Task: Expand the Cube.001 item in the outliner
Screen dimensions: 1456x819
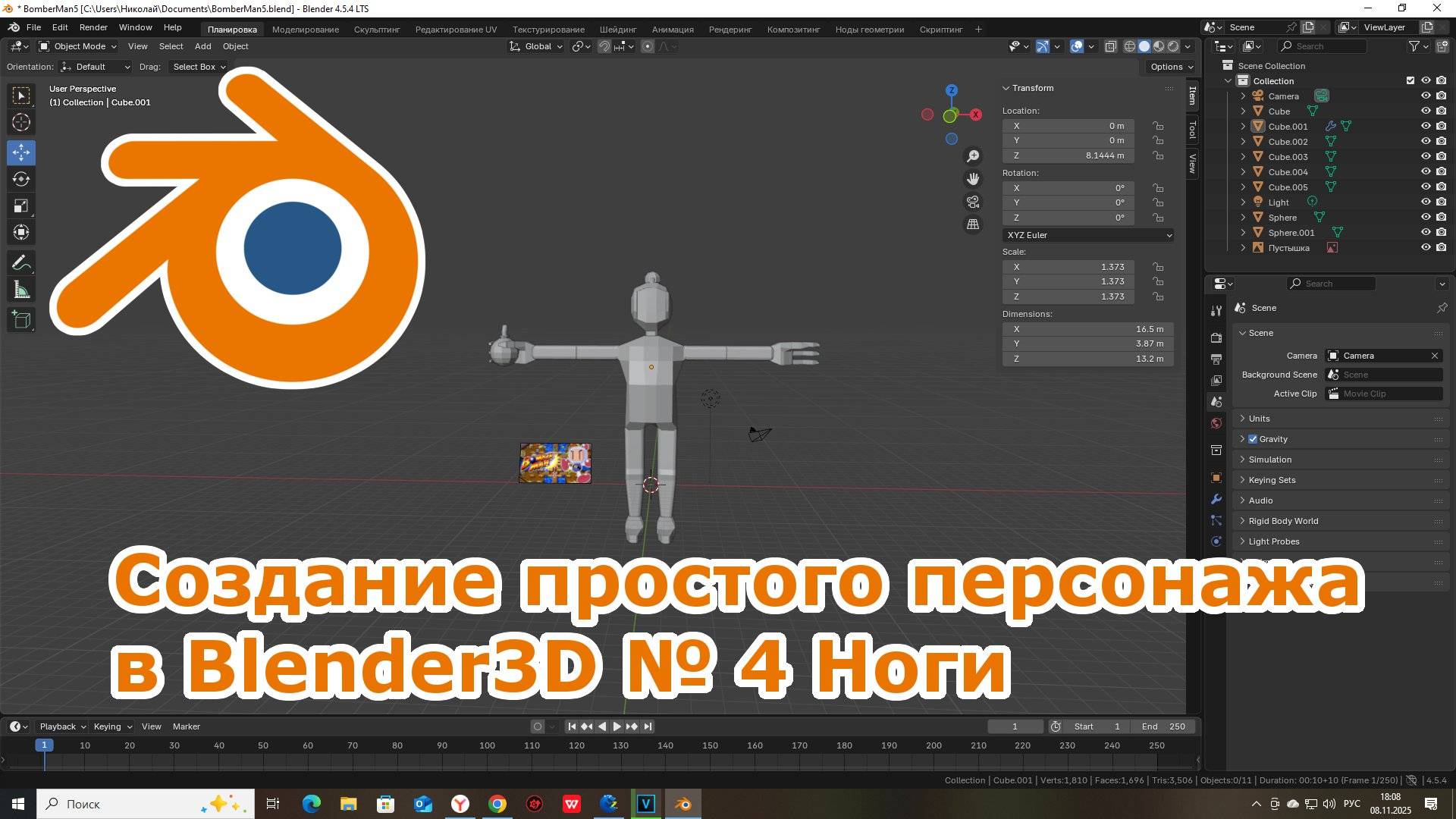Action: point(1242,126)
